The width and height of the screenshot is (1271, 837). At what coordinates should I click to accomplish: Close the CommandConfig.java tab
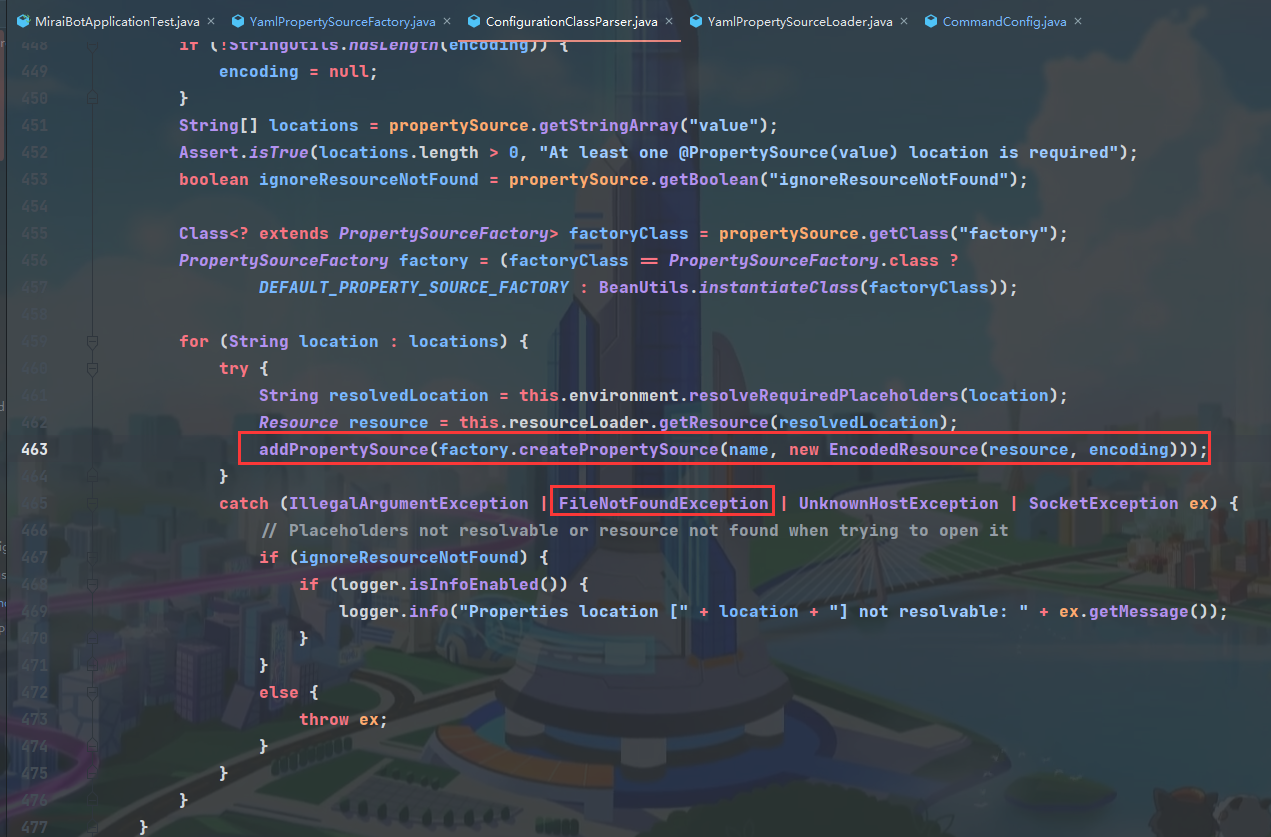1078,21
